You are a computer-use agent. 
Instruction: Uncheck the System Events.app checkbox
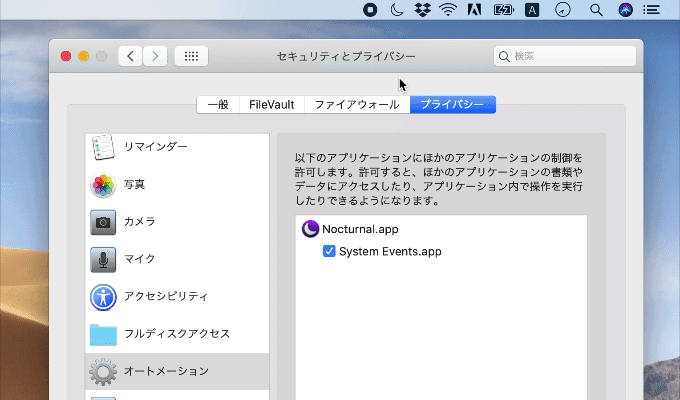(329, 251)
